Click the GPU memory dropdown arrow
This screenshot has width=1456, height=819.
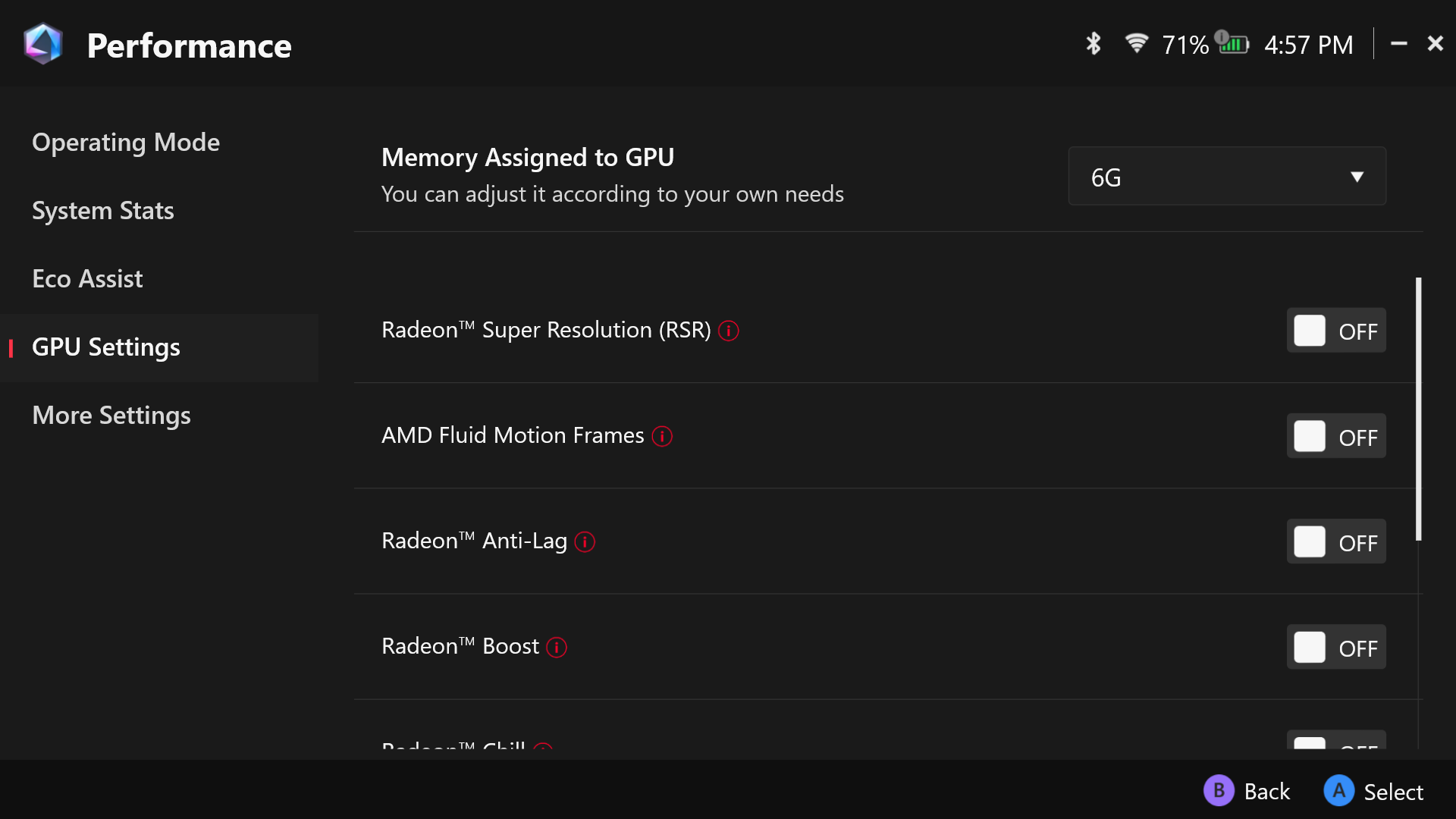tap(1357, 177)
